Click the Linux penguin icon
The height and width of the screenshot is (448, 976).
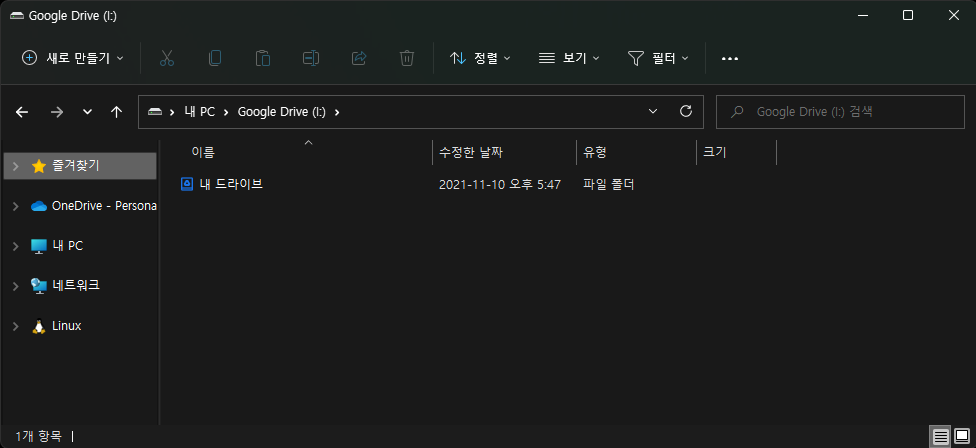pos(39,326)
